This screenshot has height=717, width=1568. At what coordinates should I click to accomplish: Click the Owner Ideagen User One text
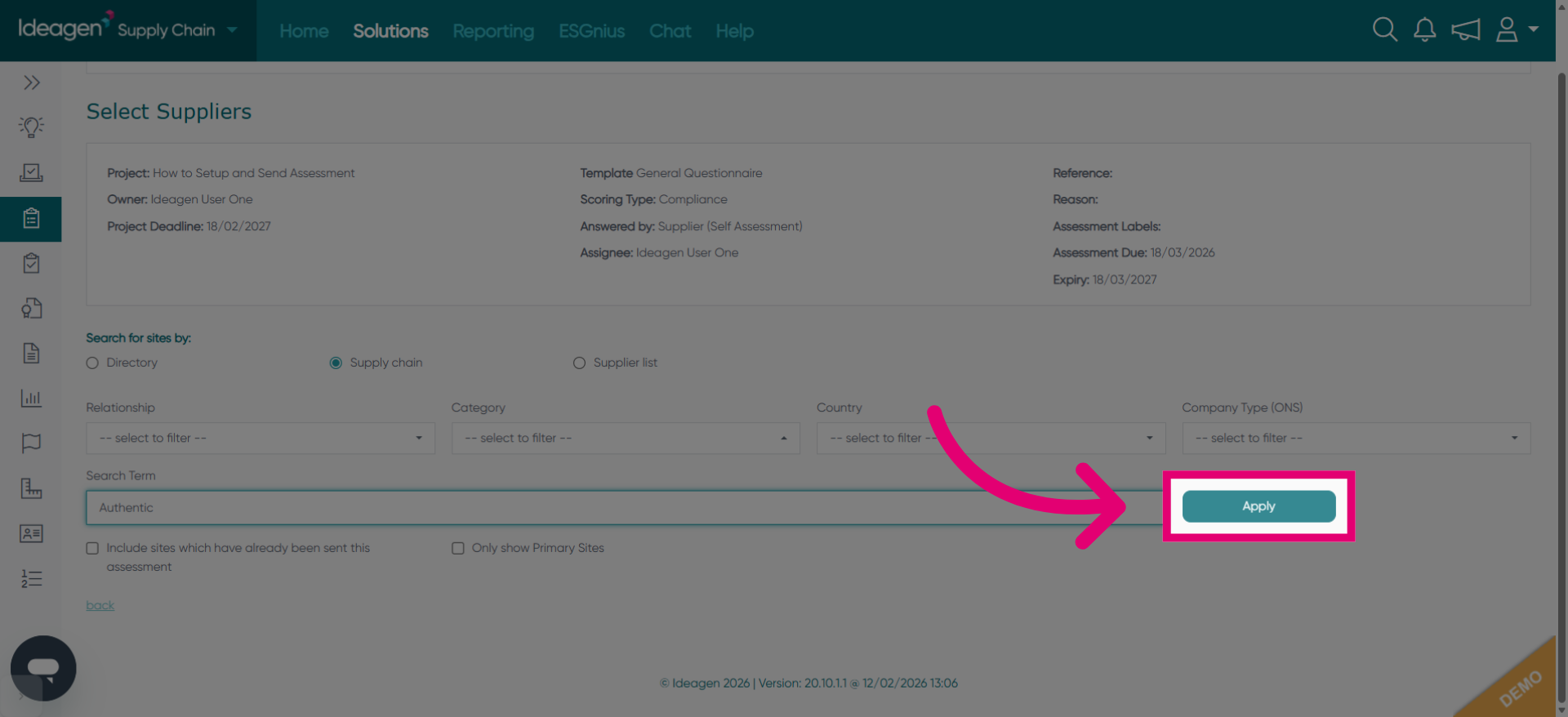180,199
